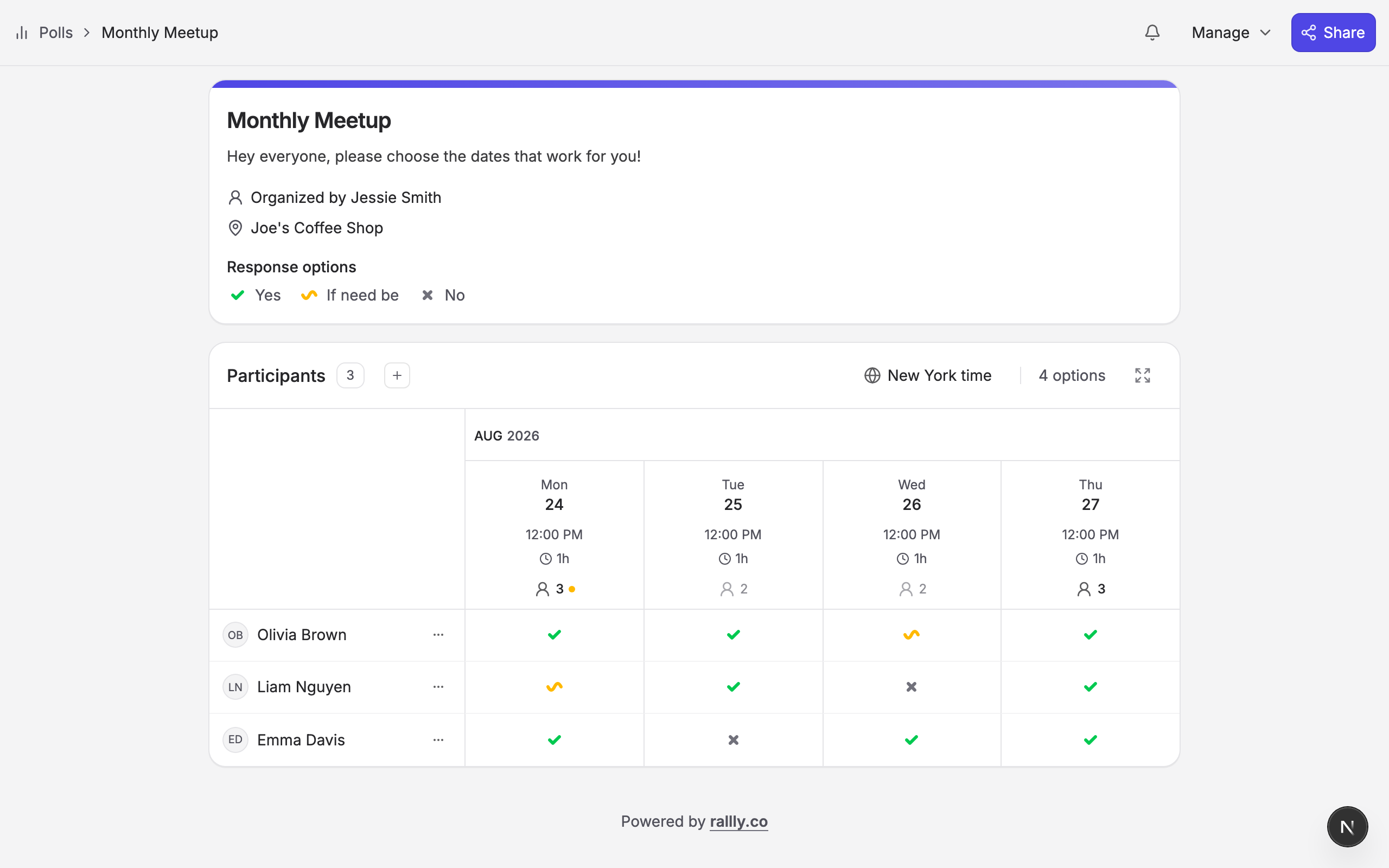Viewport: 1389px width, 868px height.
Task: Click the Next.js dev tools badge
Action: click(x=1347, y=827)
